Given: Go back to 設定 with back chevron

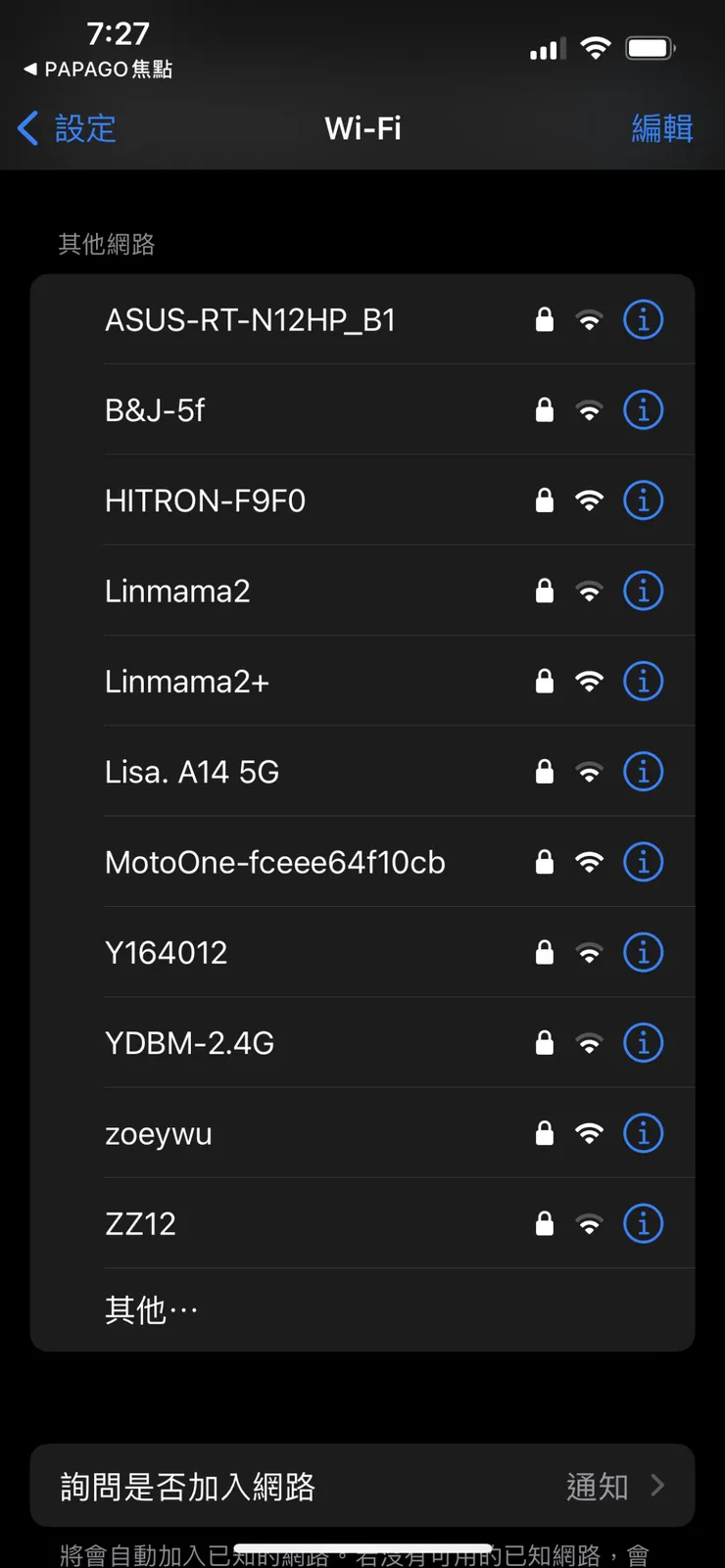Looking at the screenshot, I should click(29, 128).
